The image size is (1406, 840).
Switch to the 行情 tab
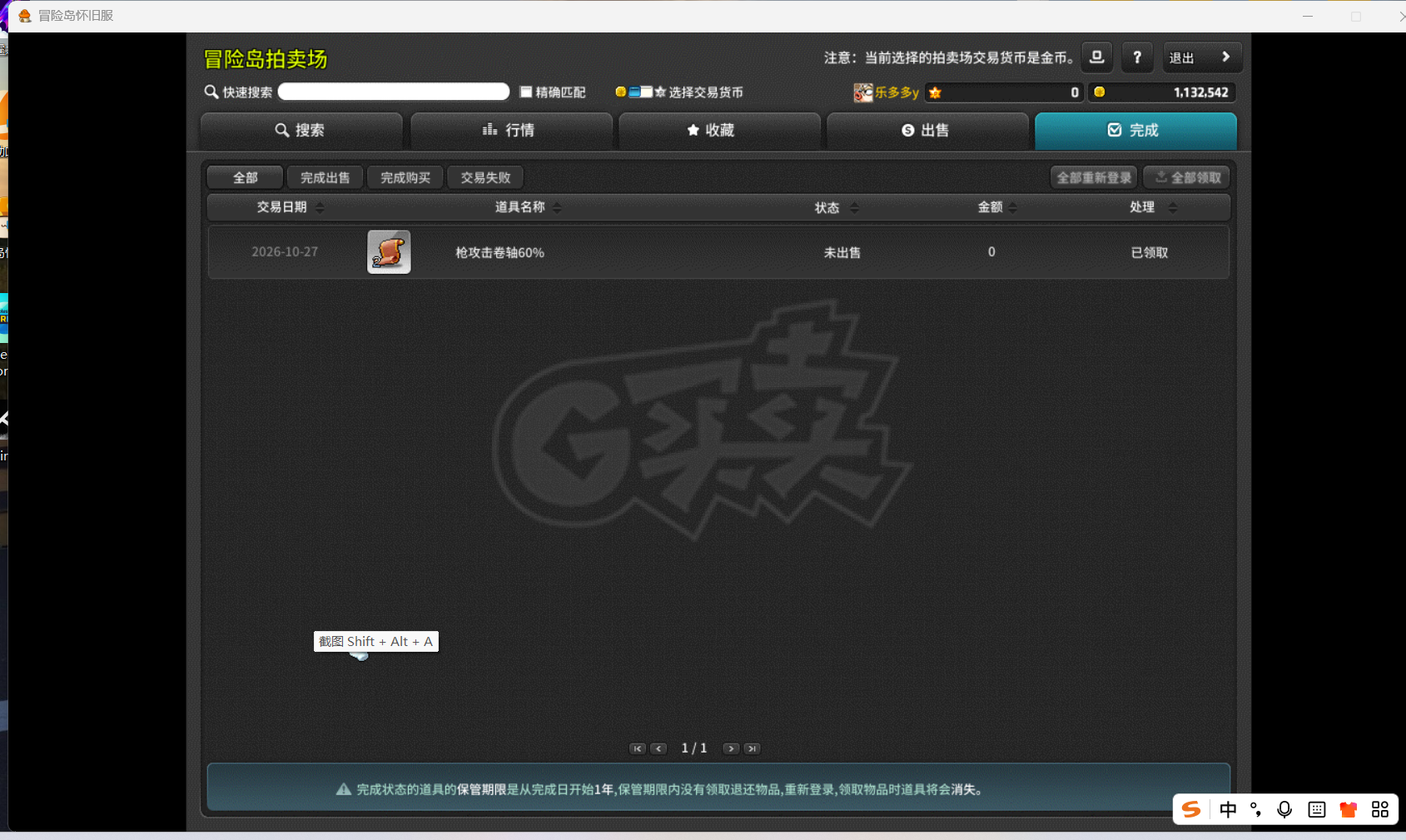(x=511, y=130)
